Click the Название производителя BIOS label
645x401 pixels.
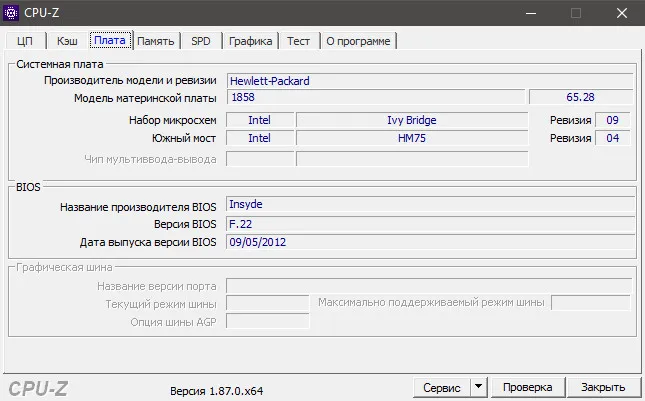[138, 207]
